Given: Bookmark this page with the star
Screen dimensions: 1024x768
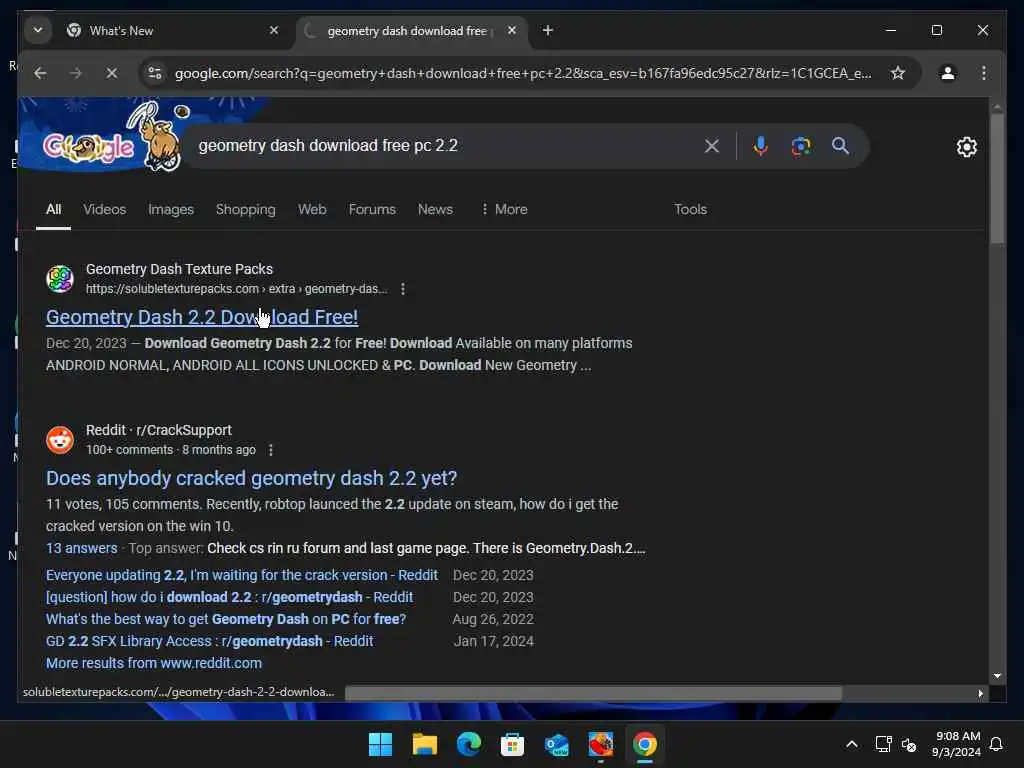Looking at the screenshot, I should point(898,73).
